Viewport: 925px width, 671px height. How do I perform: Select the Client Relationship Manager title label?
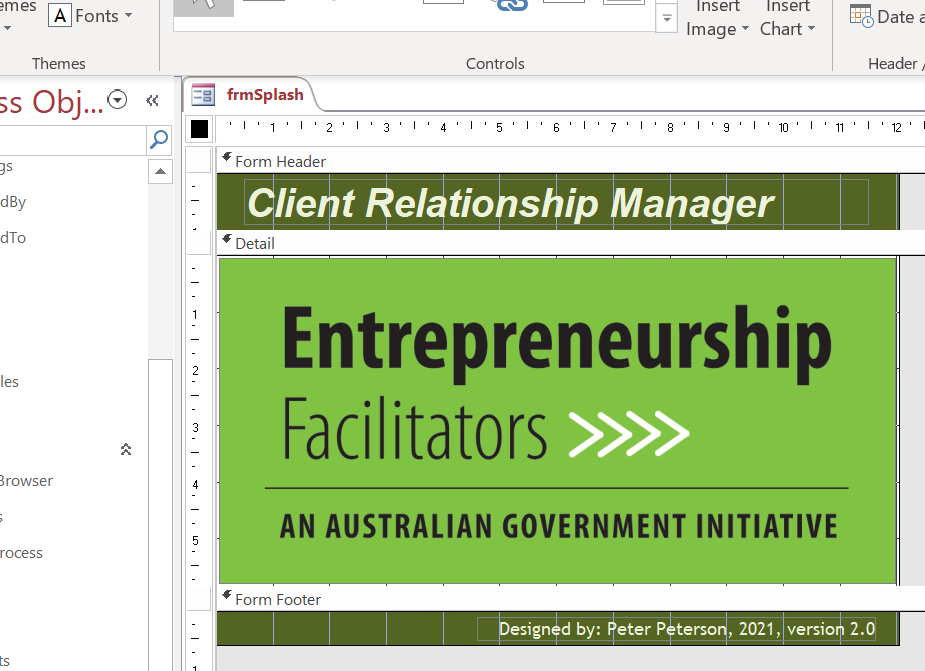point(556,202)
